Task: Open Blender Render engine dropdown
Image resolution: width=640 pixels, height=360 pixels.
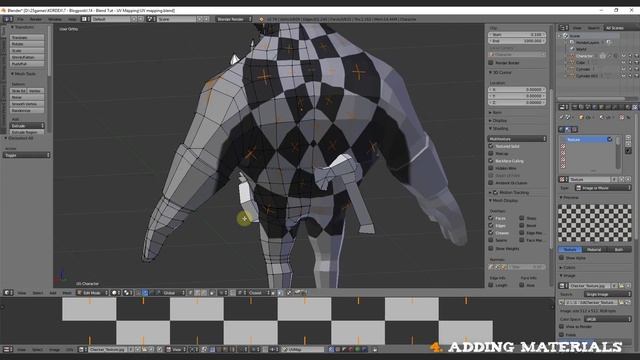Action: (x=234, y=19)
